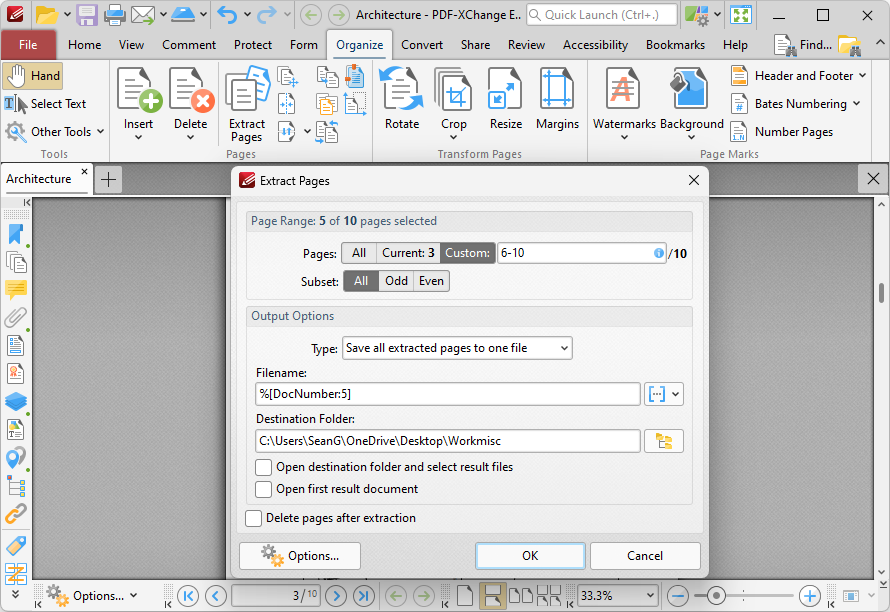Click the vertical scrollbar thumb

click(881, 293)
